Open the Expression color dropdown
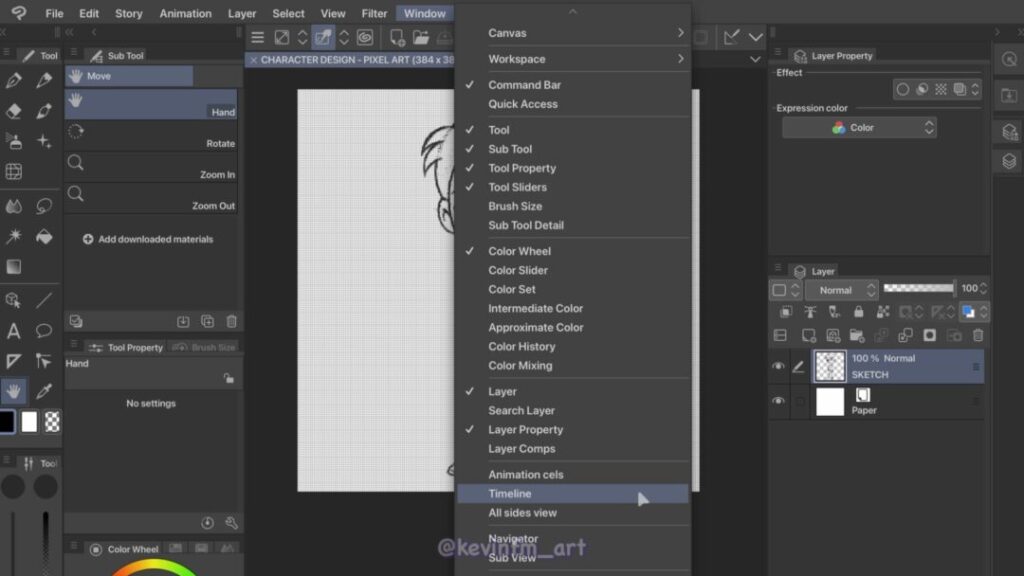The height and width of the screenshot is (576, 1024). point(859,128)
